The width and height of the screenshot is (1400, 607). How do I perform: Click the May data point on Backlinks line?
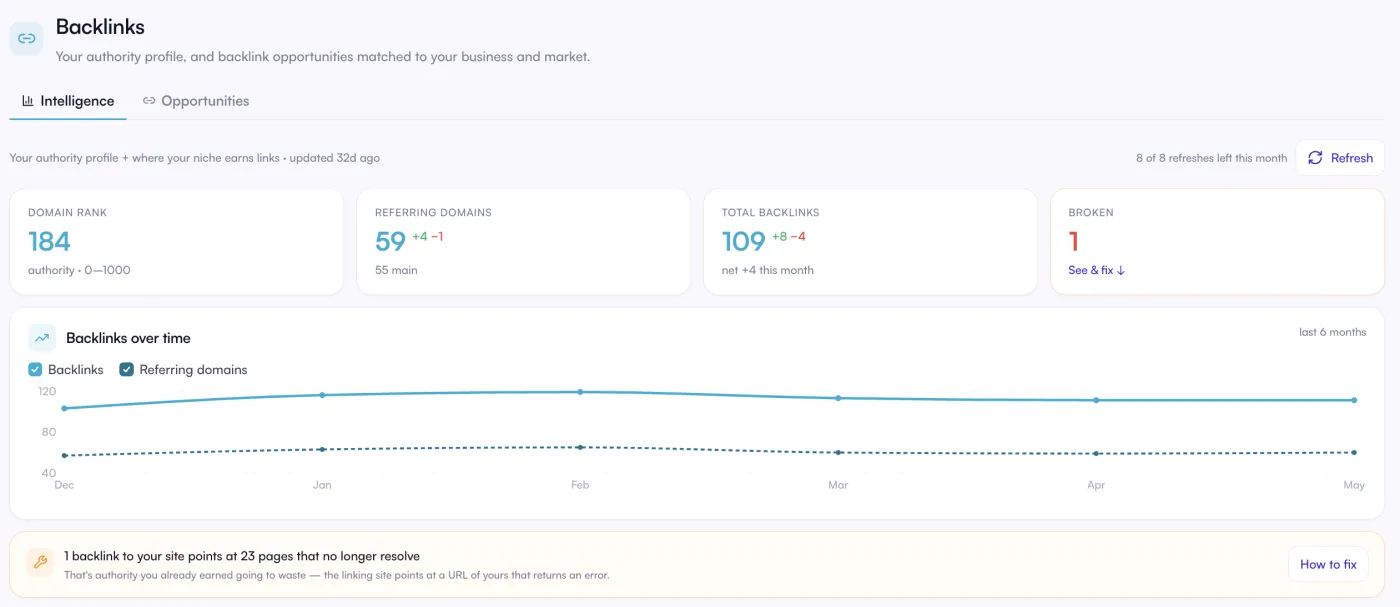(1354, 400)
